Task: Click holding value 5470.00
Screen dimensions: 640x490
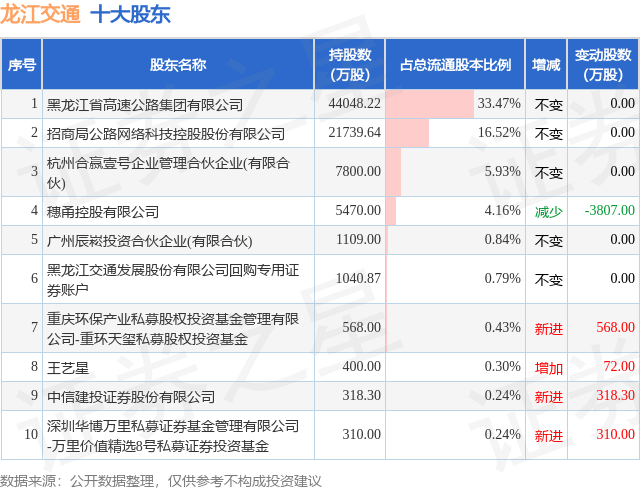Action: pos(358,210)
